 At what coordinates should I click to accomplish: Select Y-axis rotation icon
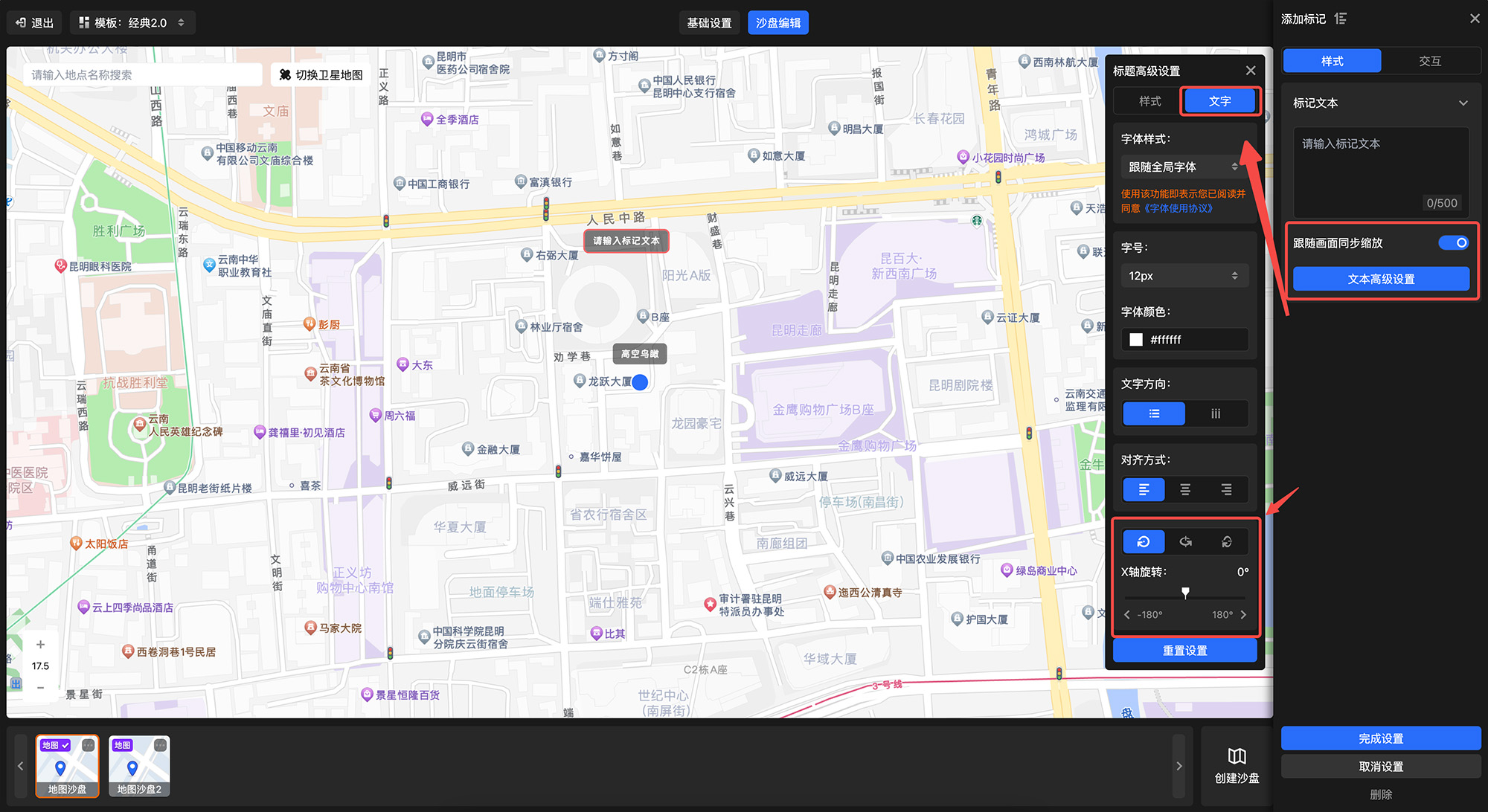(x=1185, y=541)
